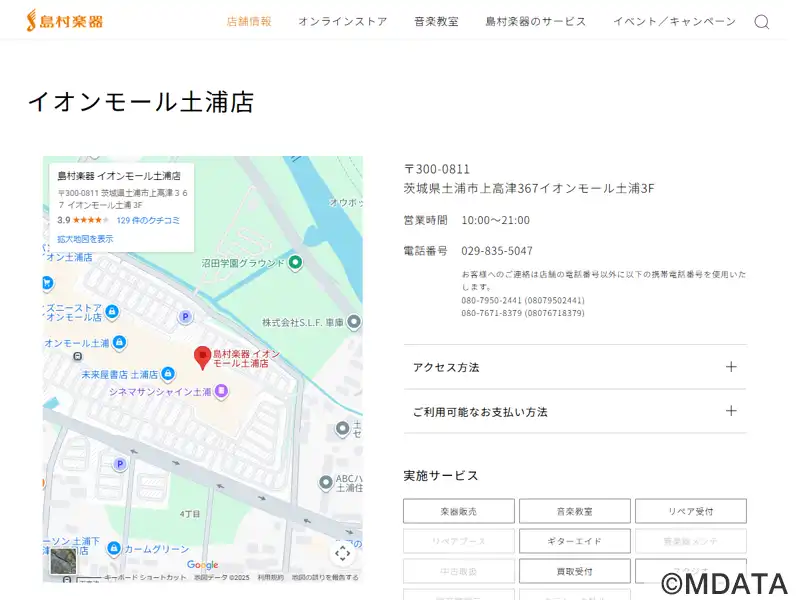Viewport: 800px width, 600px height.
Task: Open the 音楽教室 navigation item
Action: [436, 21]
